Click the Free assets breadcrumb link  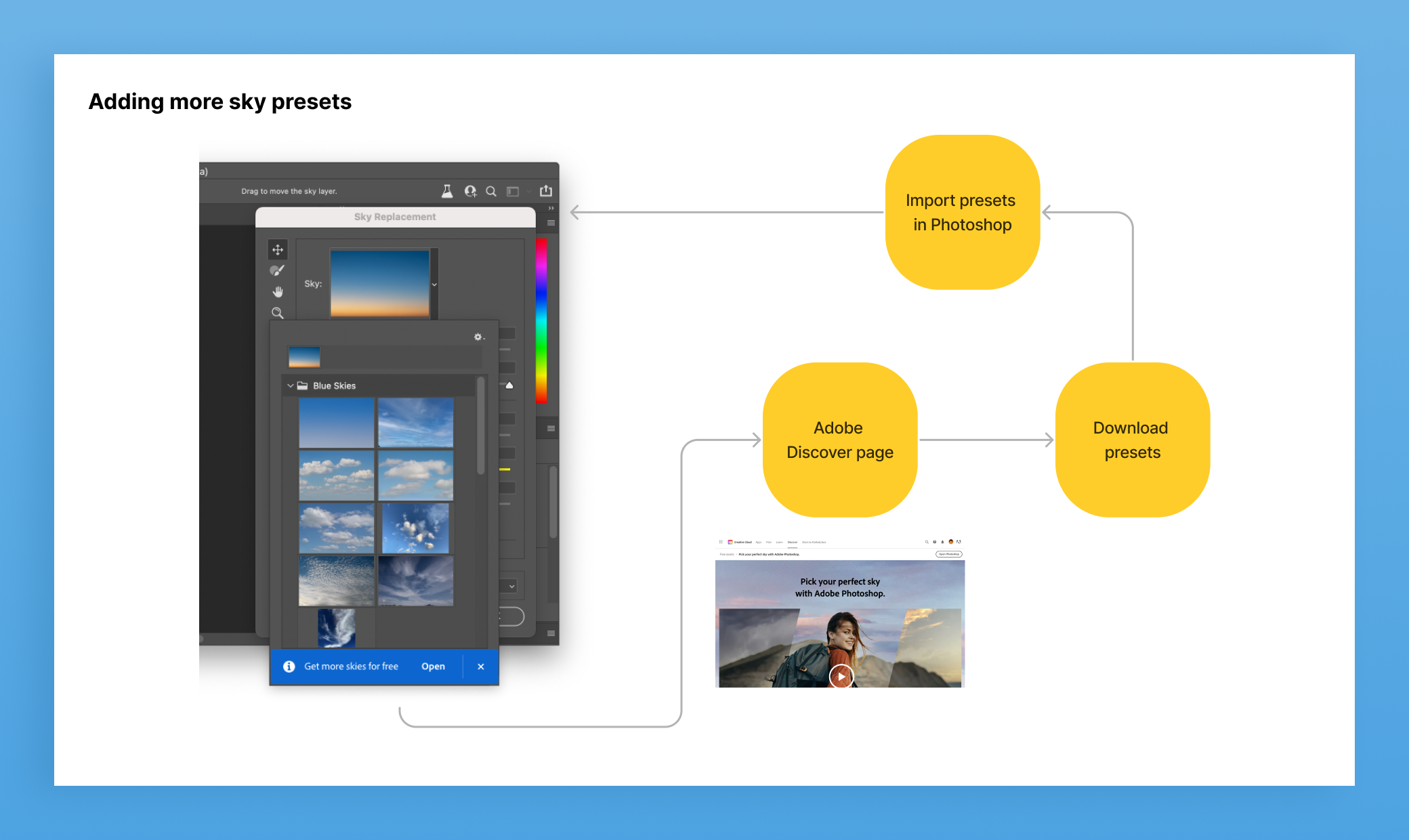727,554
